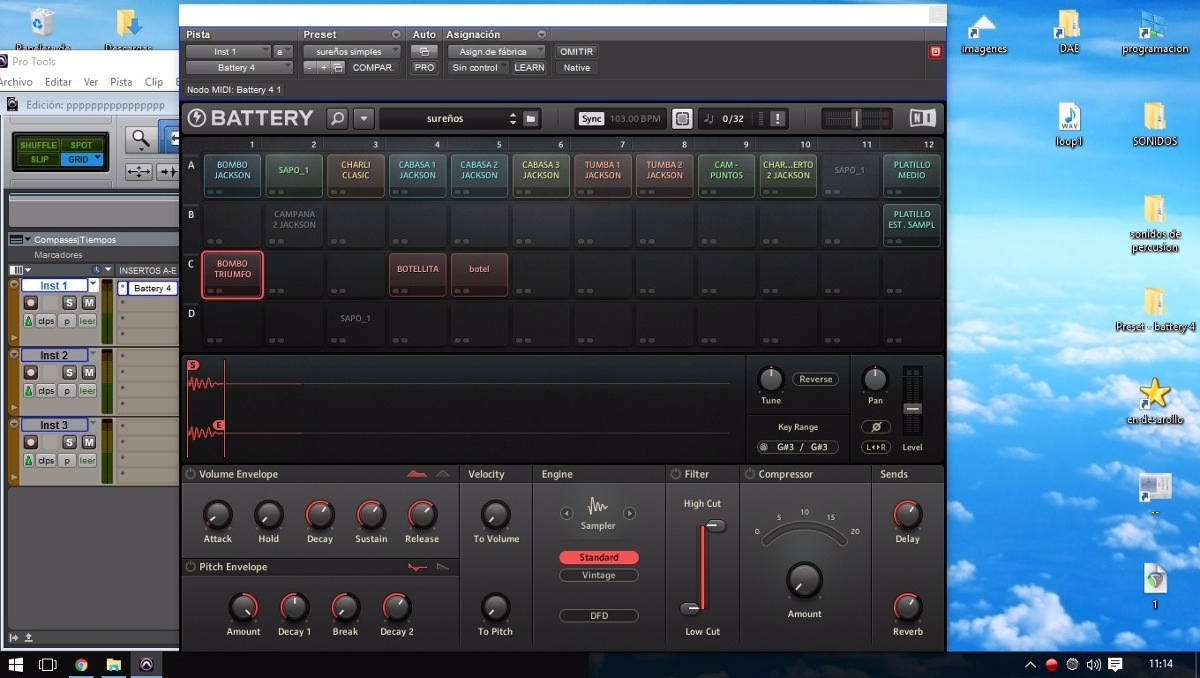The height and width of the screenshot is (678, 1200).
Task: Open the SONIDOS folder on desktop
Action: pos(1155,125)
